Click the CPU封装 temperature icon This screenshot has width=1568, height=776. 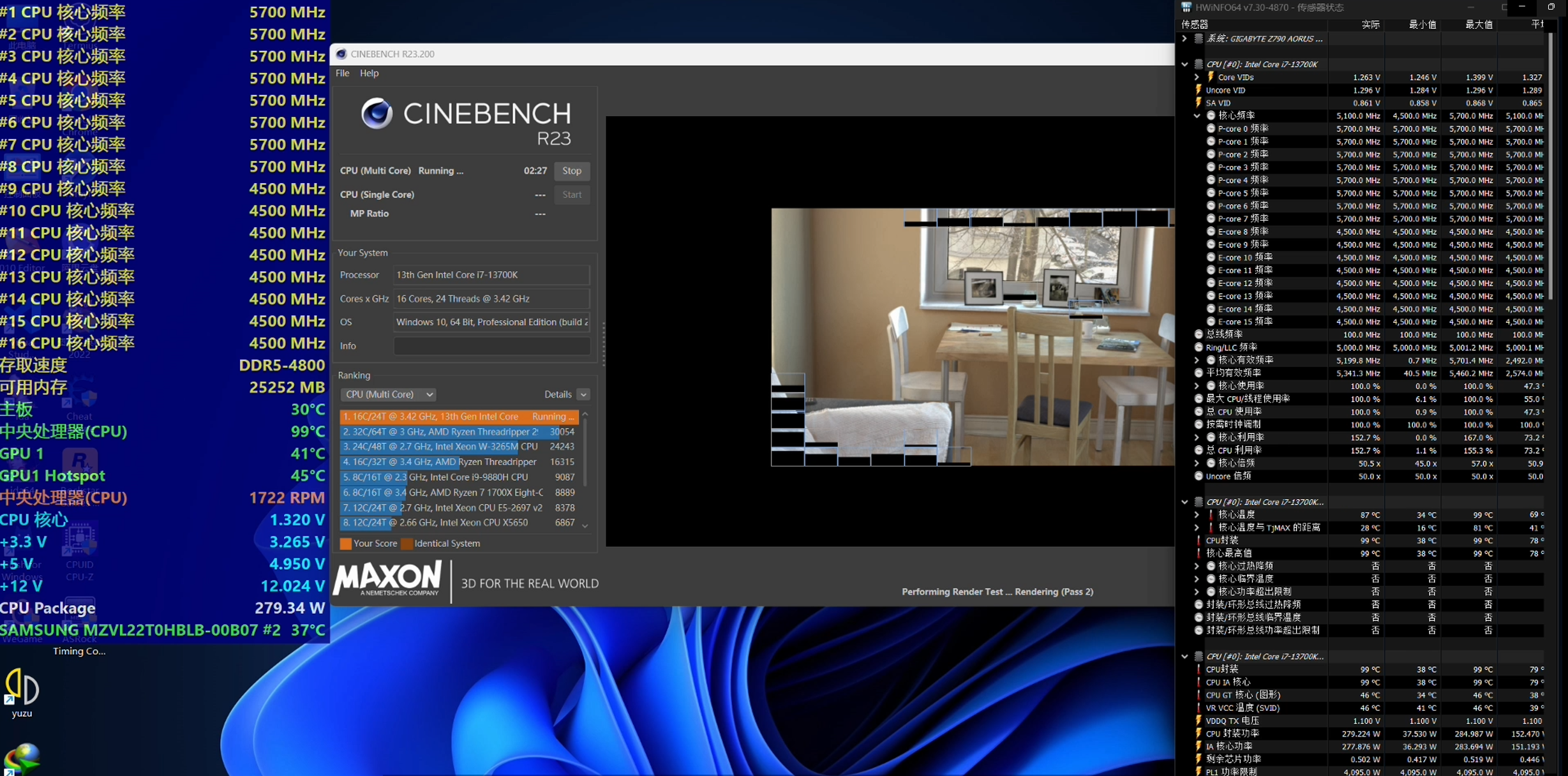[1198, 541]
